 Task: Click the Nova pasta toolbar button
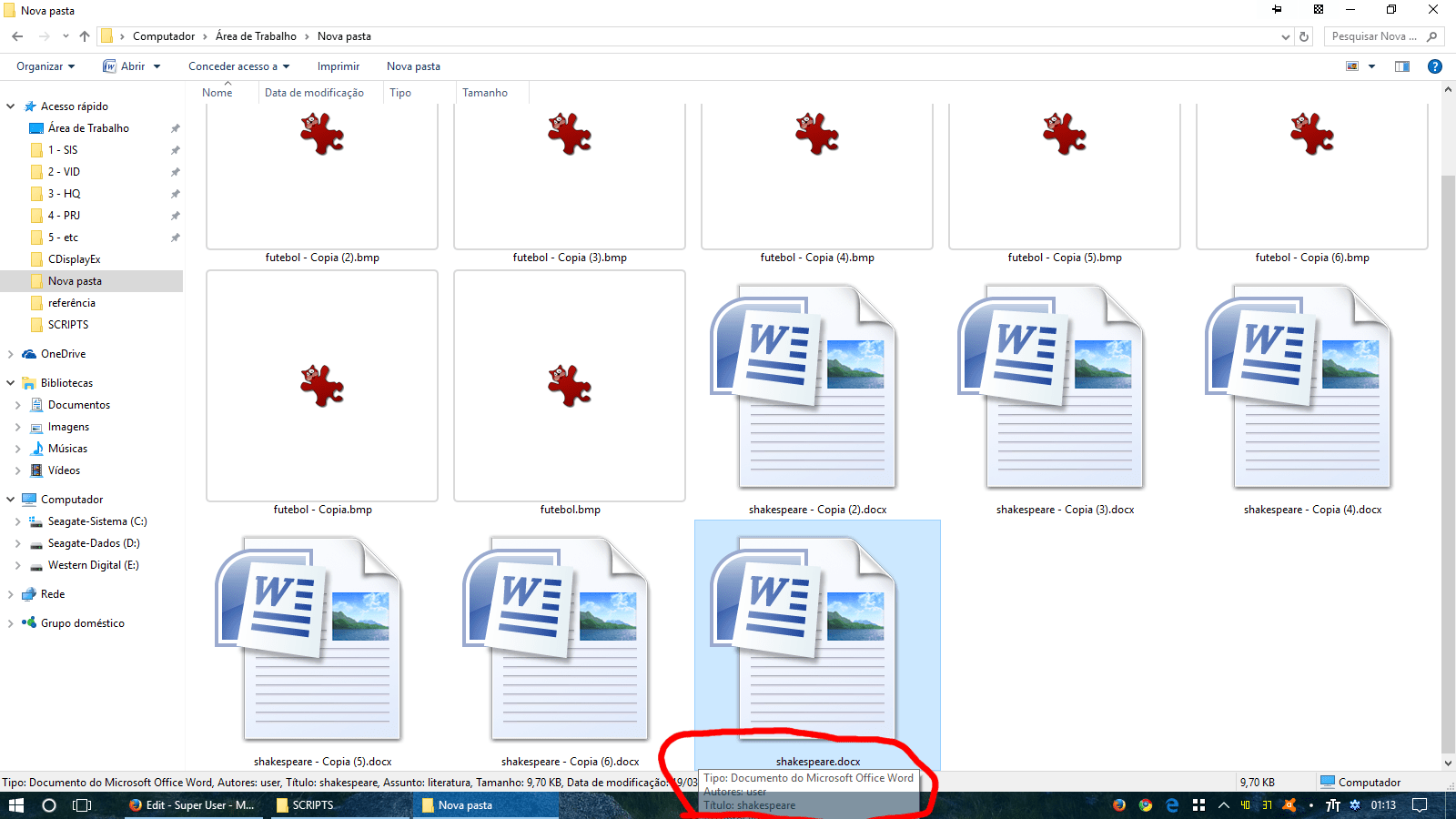coord(413,66)
